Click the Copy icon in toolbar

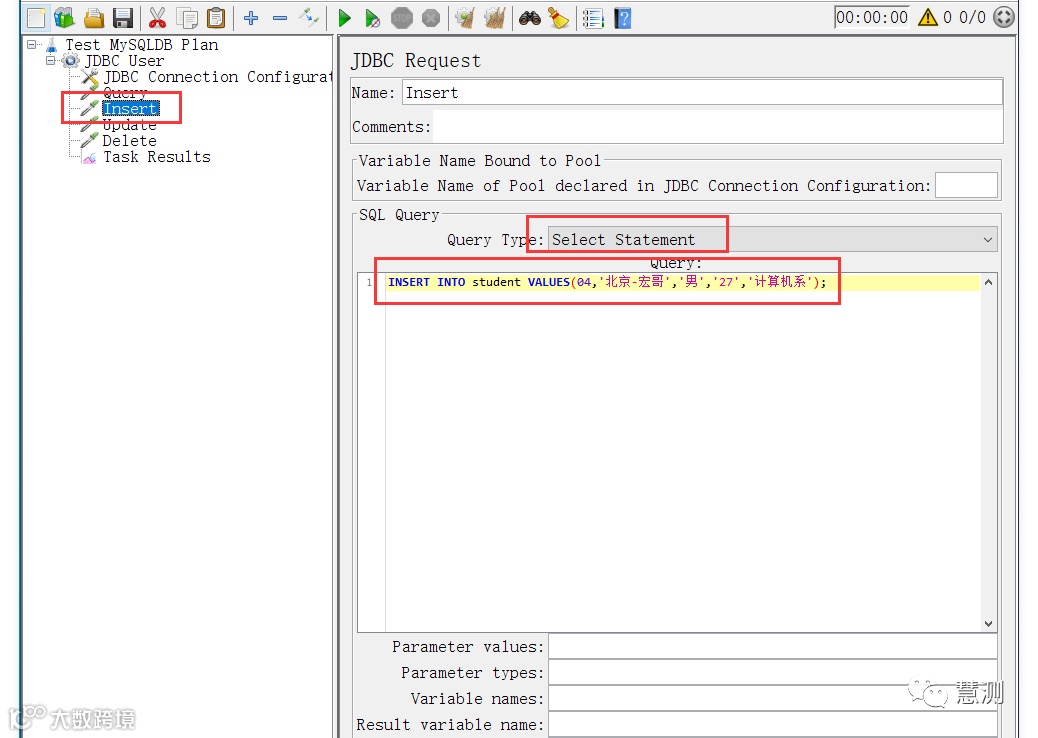(x=187, y=18)
